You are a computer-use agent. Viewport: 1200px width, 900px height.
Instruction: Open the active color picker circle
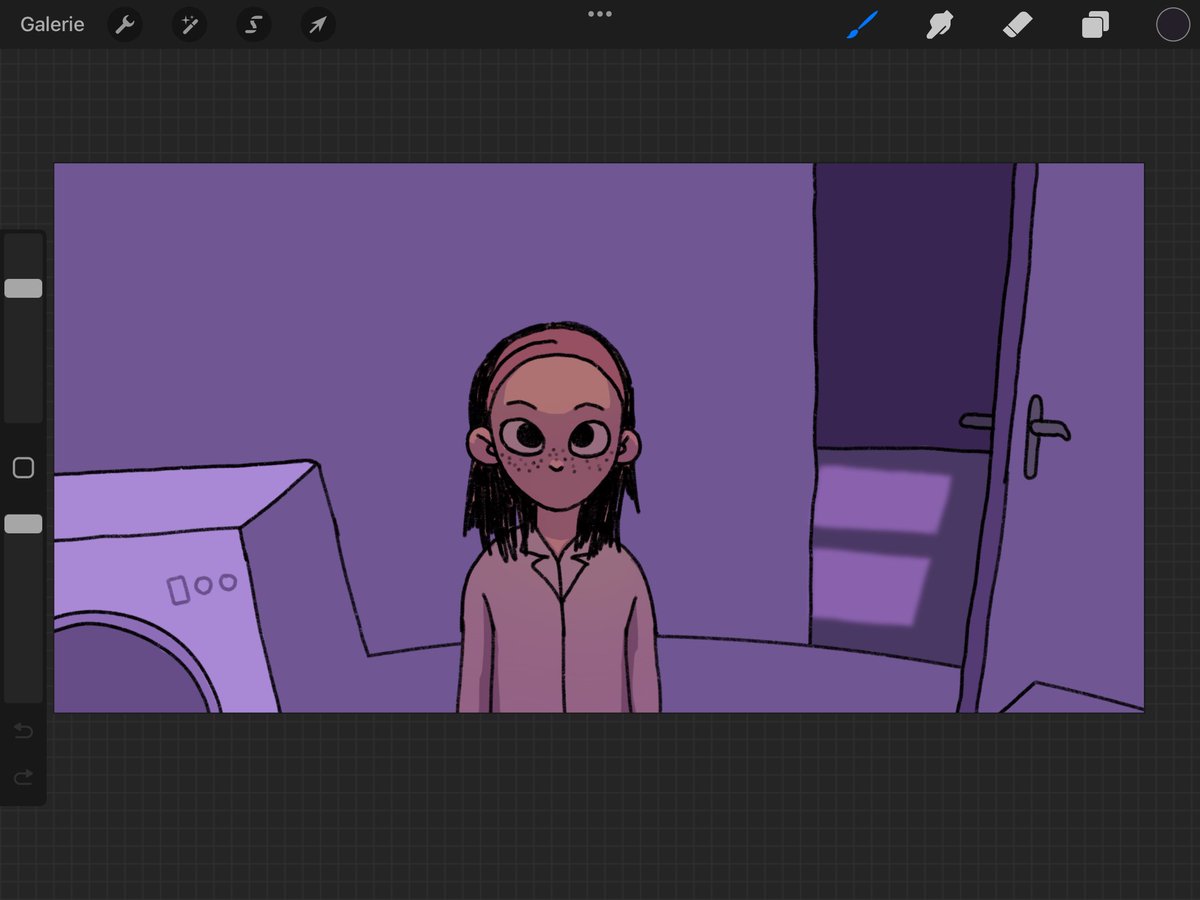[1173, 24]
